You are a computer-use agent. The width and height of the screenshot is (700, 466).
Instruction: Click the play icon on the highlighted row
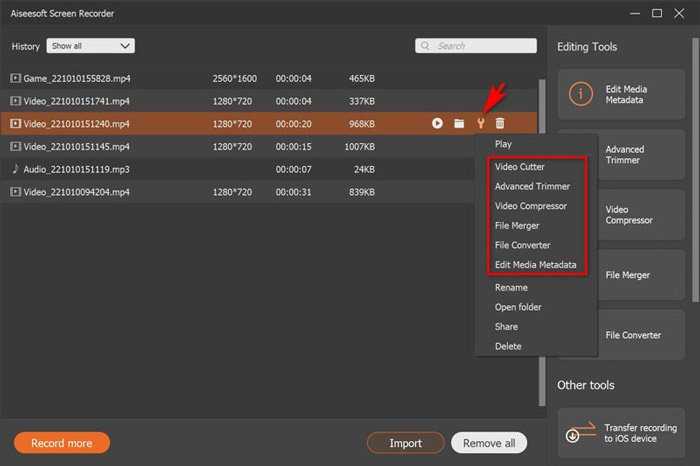click(437, 123)
